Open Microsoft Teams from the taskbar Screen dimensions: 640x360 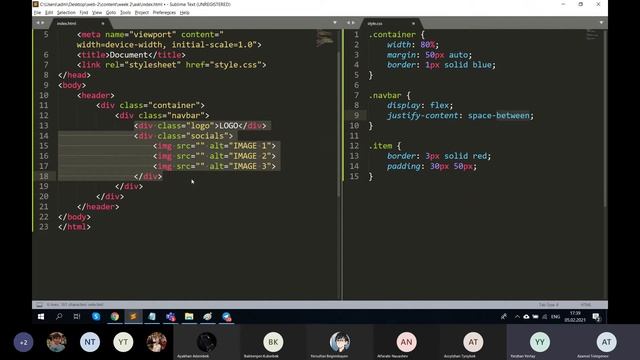[x=171, y=317]
